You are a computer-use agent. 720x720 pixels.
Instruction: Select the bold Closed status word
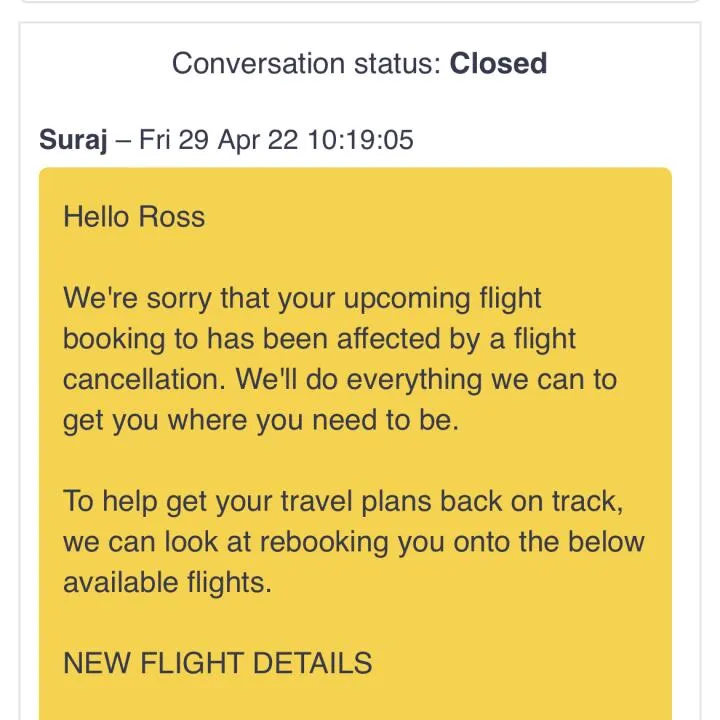(498, 63)
